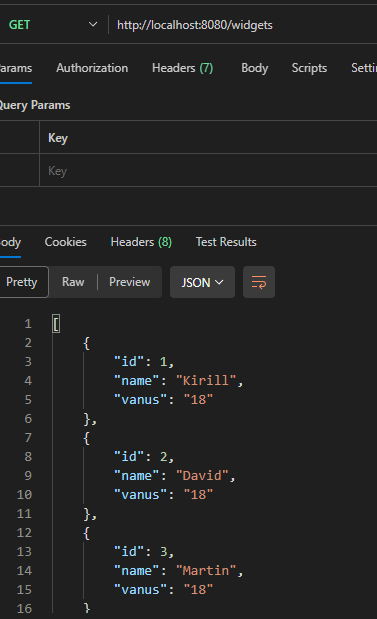Open the Scripts tab
This screenshot has width=377, height=619.
click(x=309, y=68)
